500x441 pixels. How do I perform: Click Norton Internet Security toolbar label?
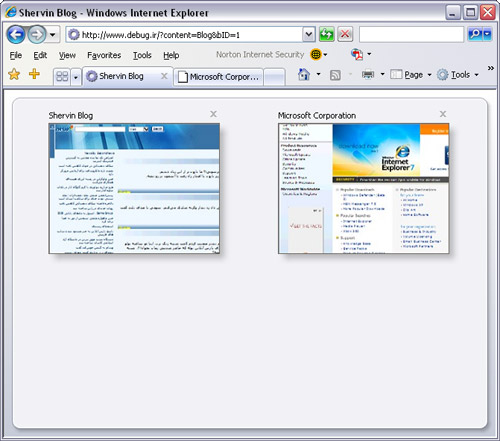click(260, 55)
